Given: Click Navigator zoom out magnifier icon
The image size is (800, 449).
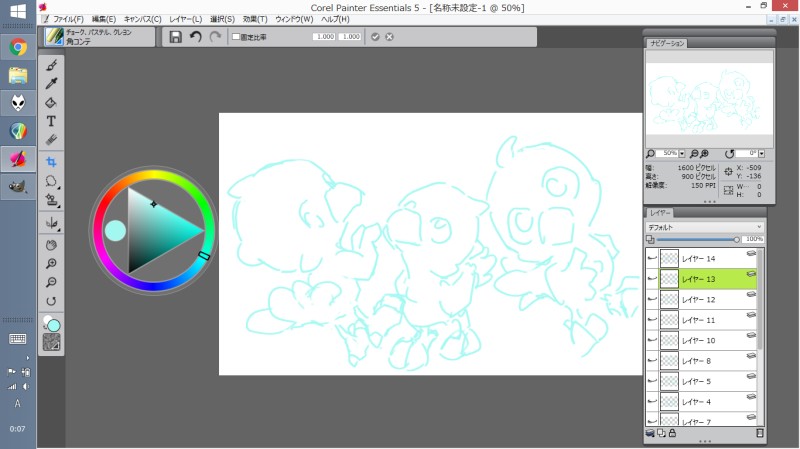Looking at the screenshot, I should (x=694, y=154).
